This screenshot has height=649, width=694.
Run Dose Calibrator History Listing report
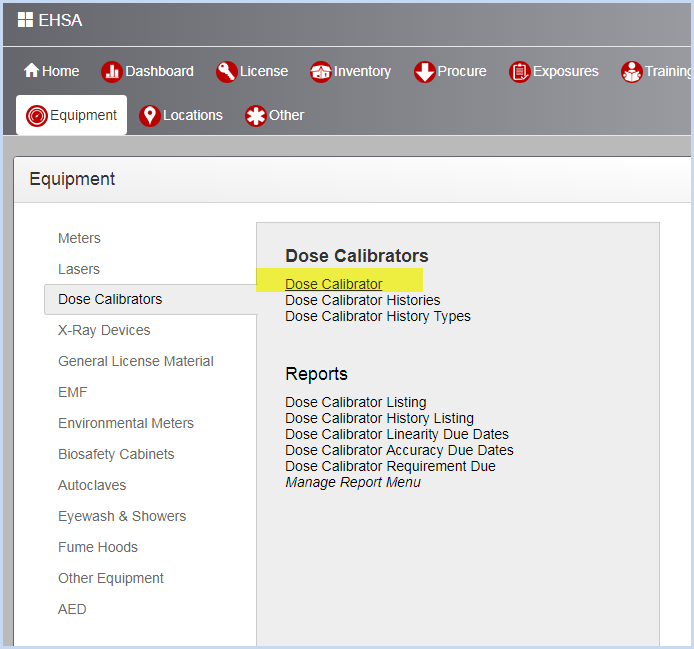(x=379, y=418)
